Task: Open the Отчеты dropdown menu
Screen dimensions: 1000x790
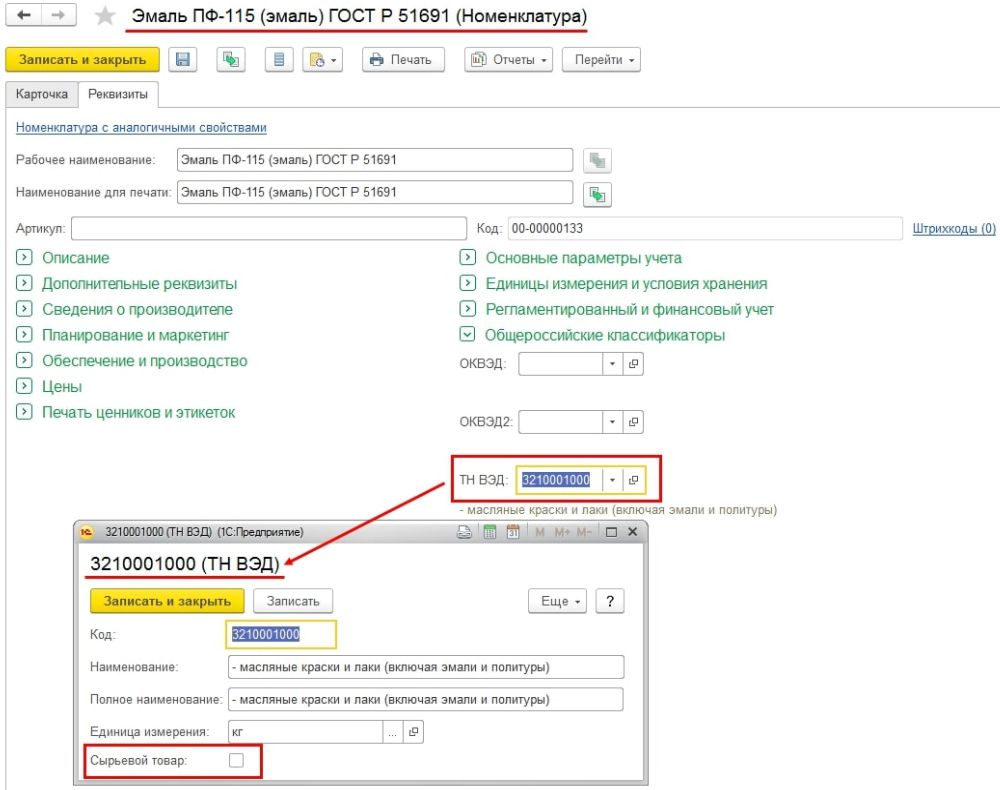Action: pyautogui.click(x=508, y=60)
